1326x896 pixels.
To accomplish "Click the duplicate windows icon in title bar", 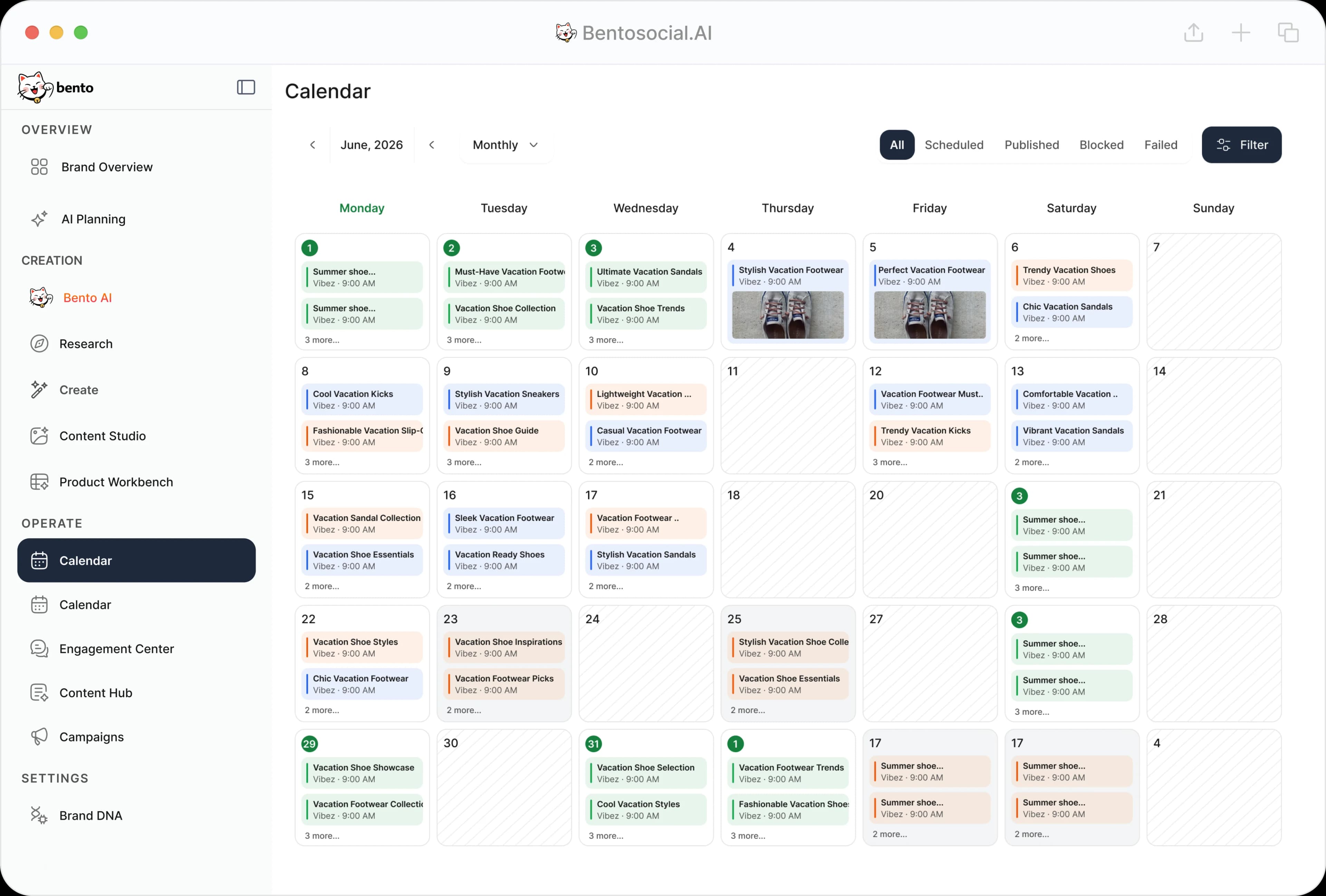I will [x=1288, y=32].
